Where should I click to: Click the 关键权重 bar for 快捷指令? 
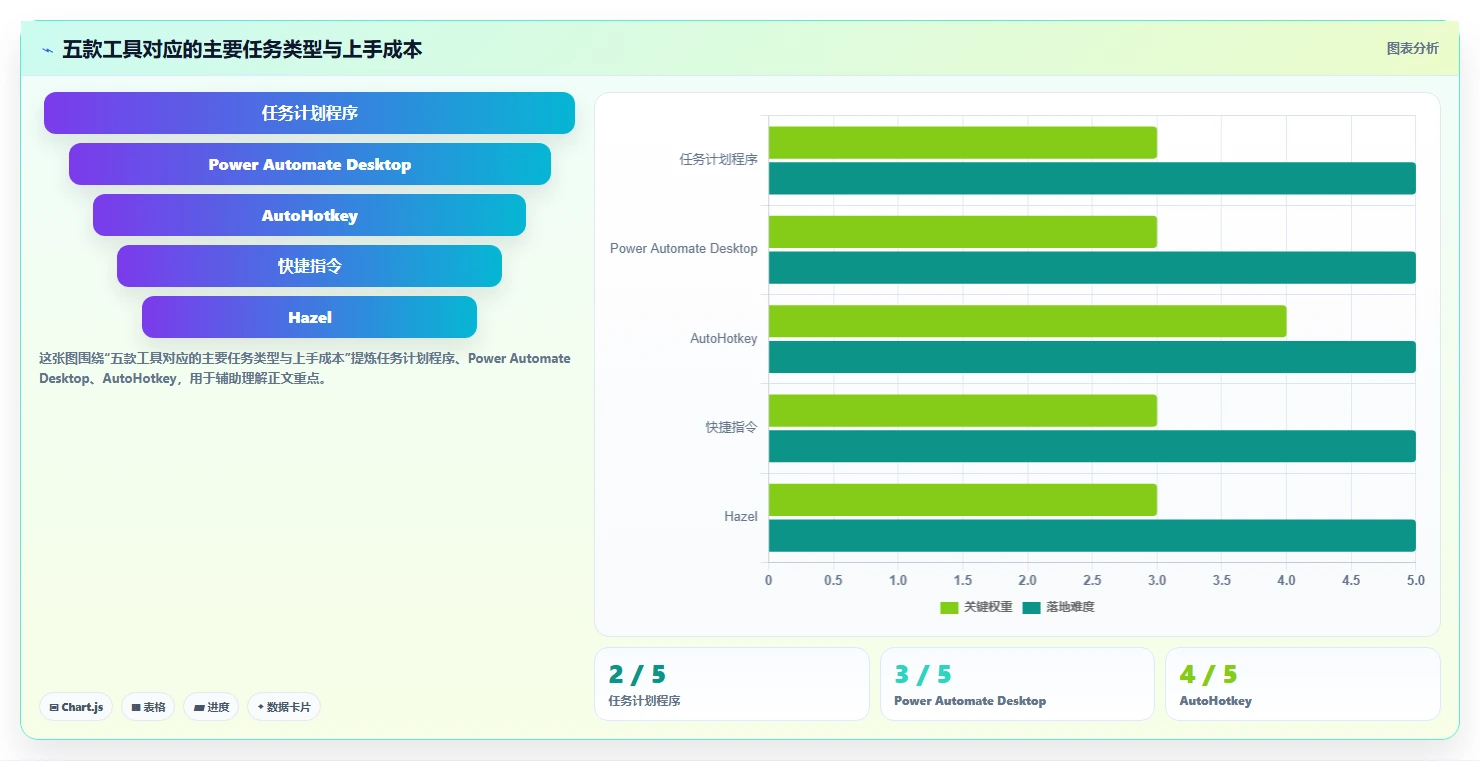962,410
